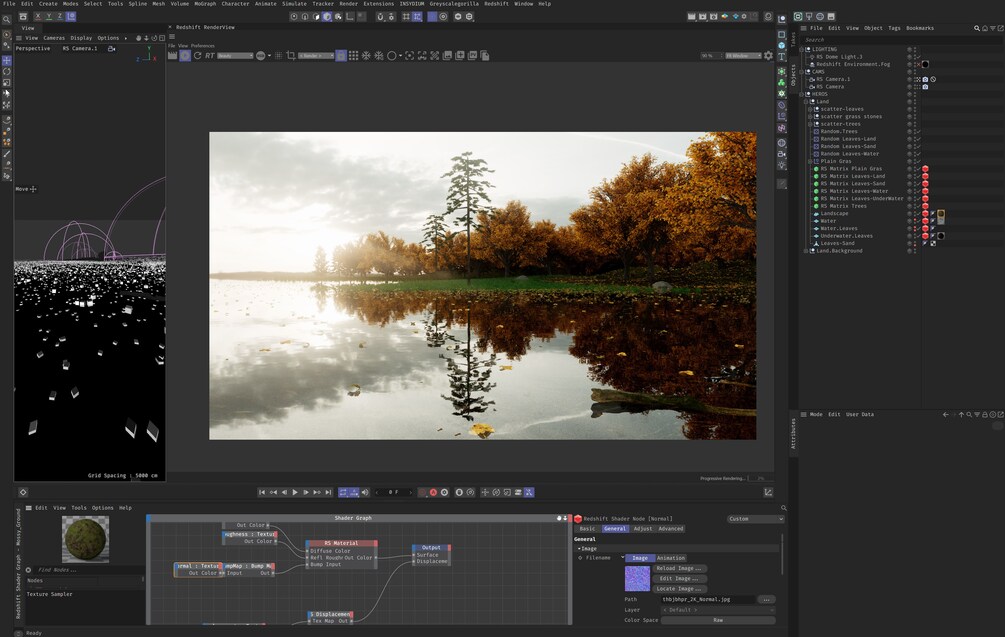Image resolution: width=1005 pixels, height=637 pixels.
Task: Click the autokeying red A button
Action: [433, 492]
